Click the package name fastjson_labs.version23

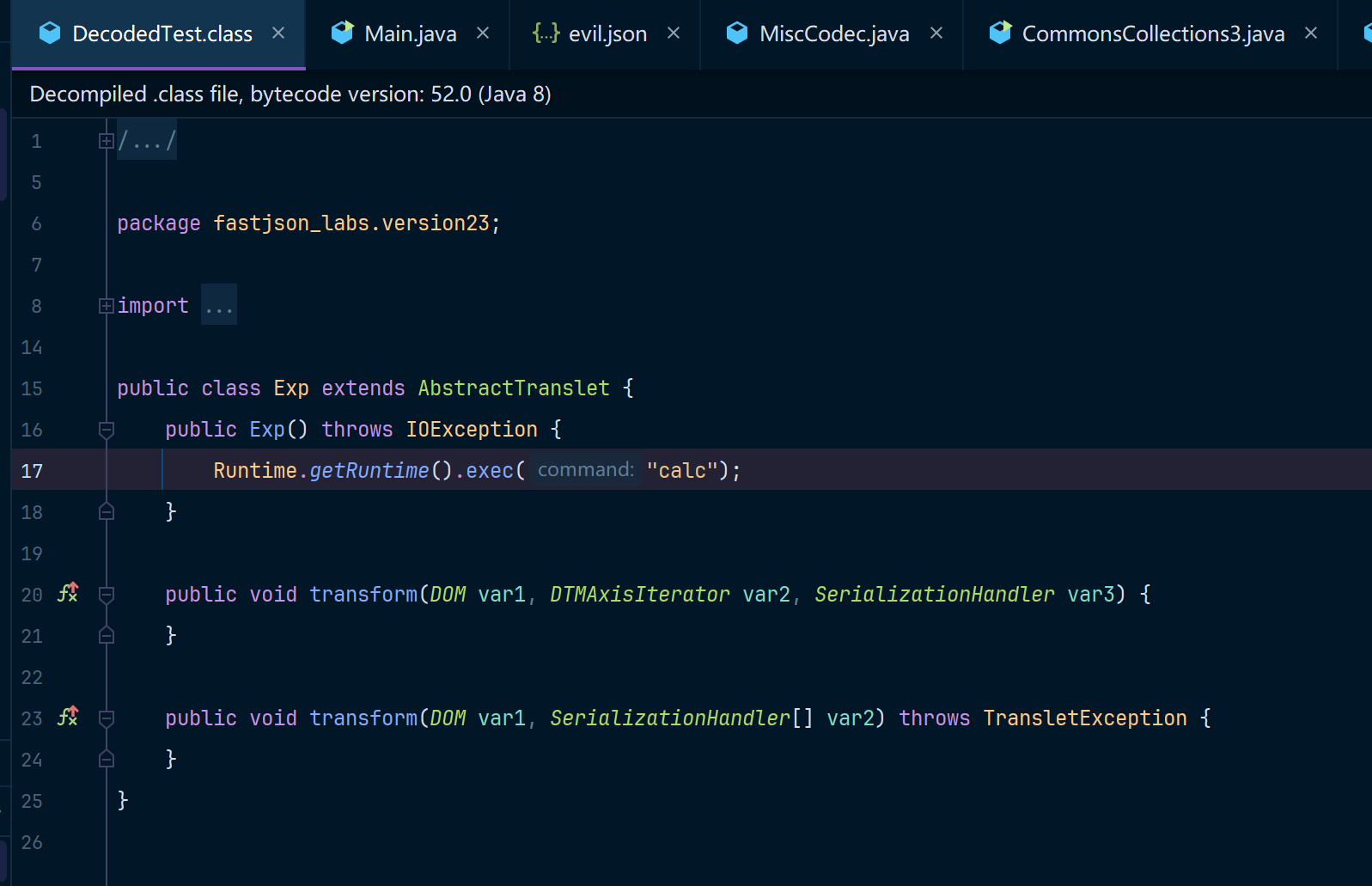coord(351,223)
